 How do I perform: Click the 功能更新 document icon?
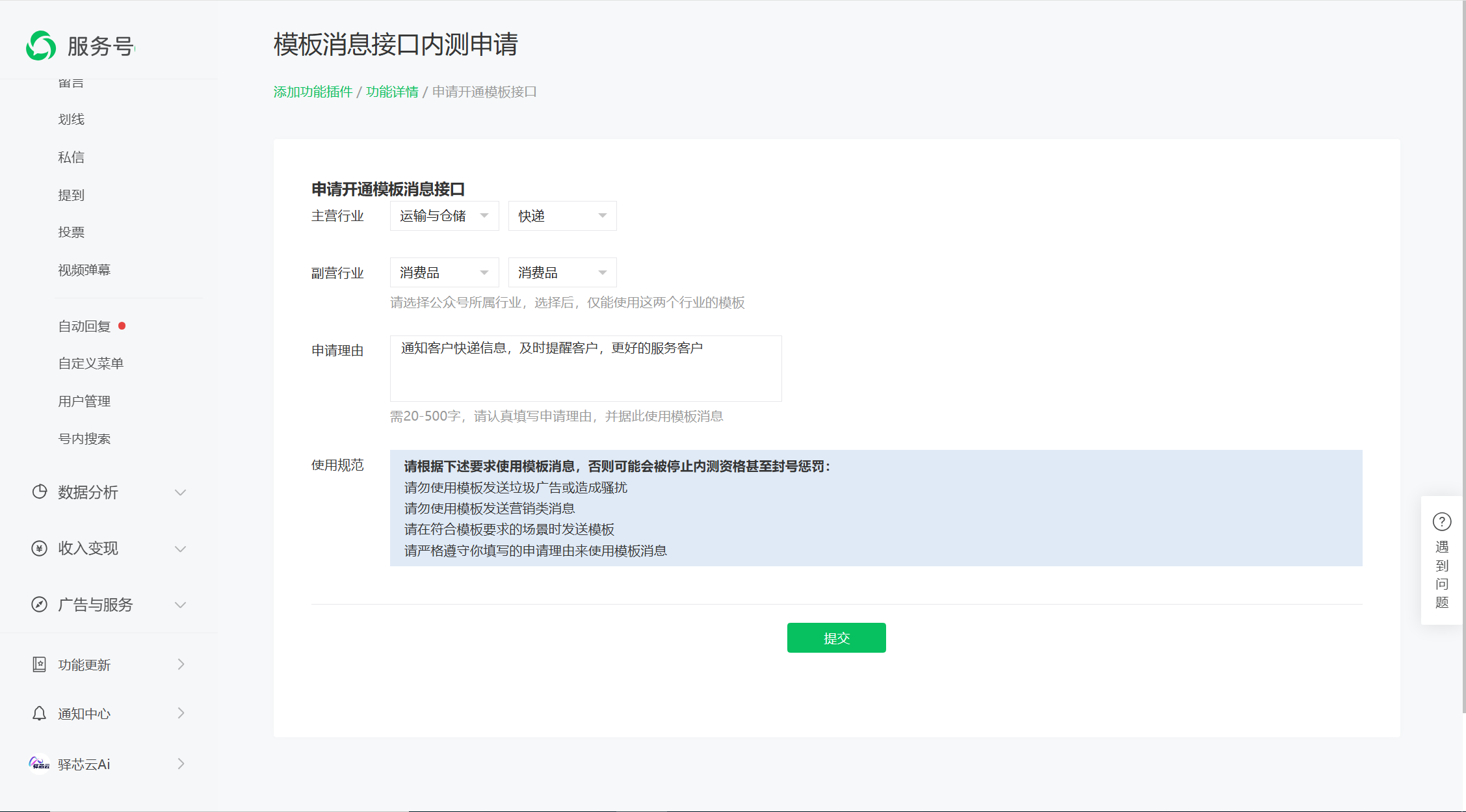tap(40, 664)
